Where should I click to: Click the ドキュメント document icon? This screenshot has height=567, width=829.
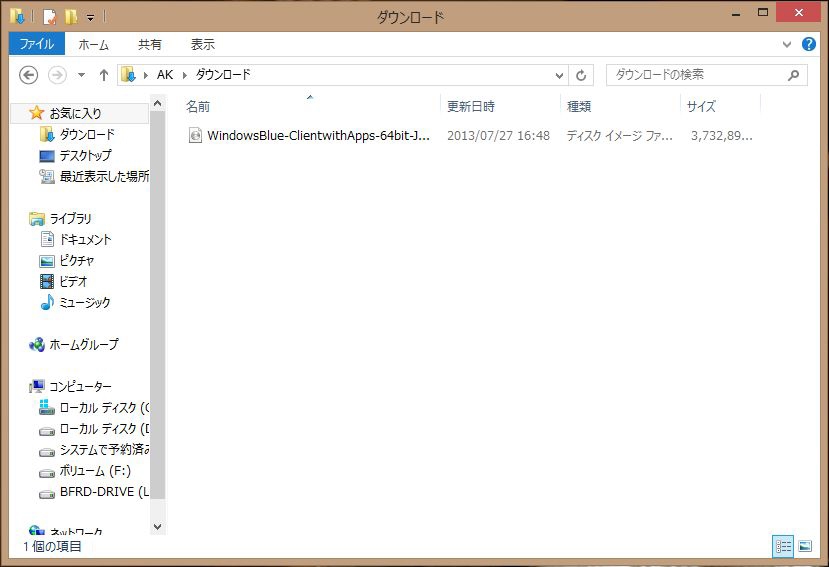point(47,240)
